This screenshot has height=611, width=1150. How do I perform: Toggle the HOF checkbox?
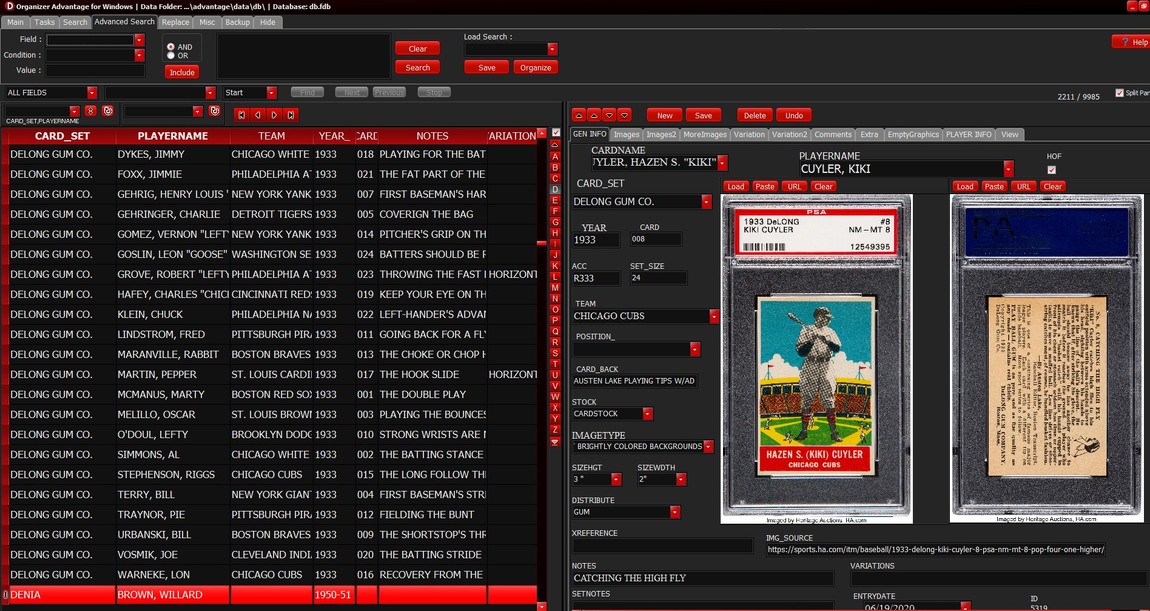(x=1051, y=170)
